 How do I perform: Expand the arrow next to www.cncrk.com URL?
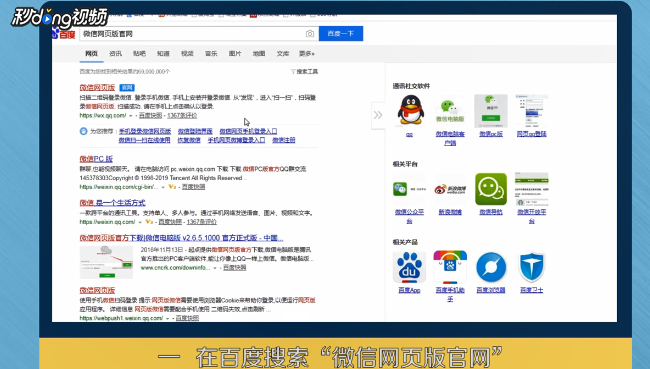tap(215, 268)
